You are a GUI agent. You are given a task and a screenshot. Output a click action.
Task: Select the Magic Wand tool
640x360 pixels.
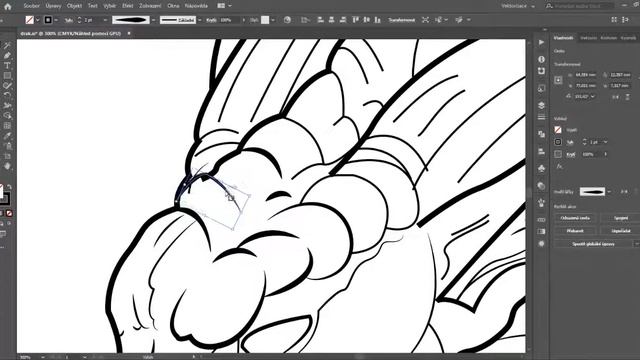[7, 45]
